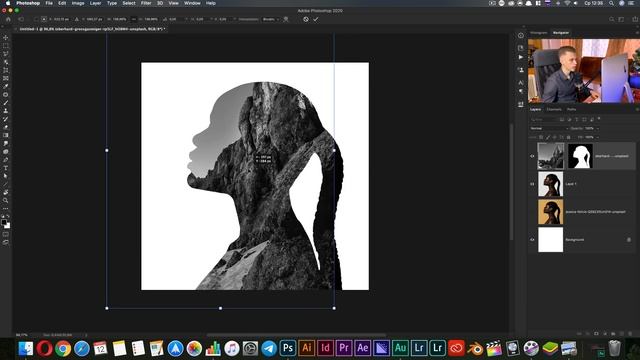The height and width of the screenshot is (360, 640).
Task: Open the interpolation dropdown in the options bar
Action: pos(271,19)
